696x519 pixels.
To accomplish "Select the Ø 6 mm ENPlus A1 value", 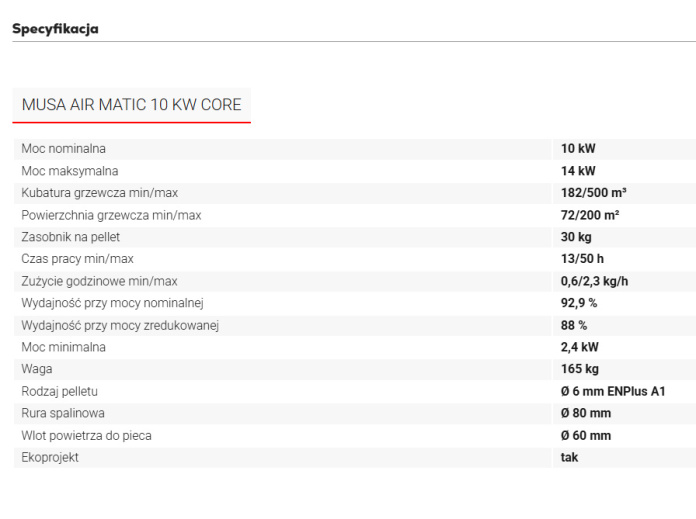I will pos(613,392).
